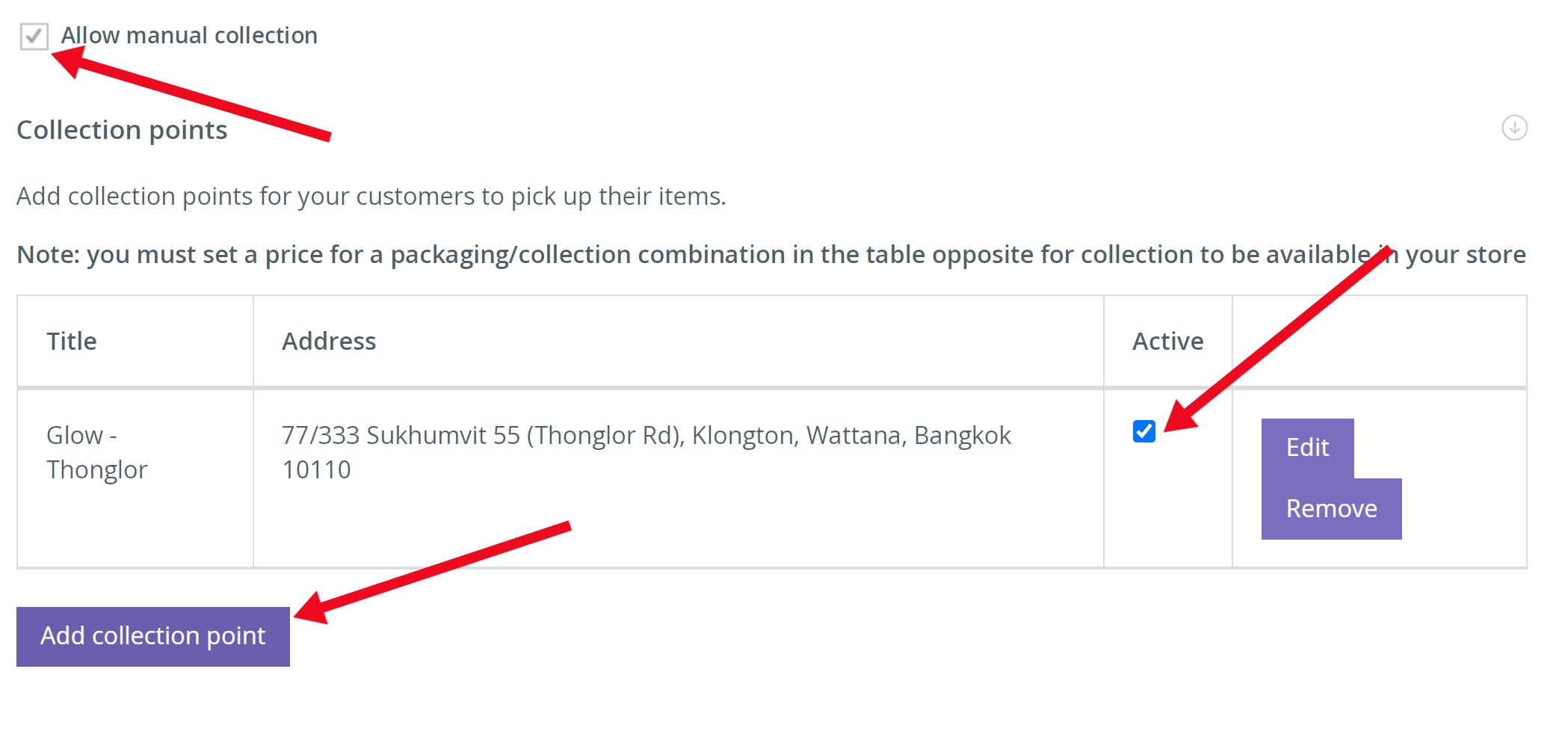
Task: Toggle the Allow manual collection checkbox
Action: [x=34, y=36]
